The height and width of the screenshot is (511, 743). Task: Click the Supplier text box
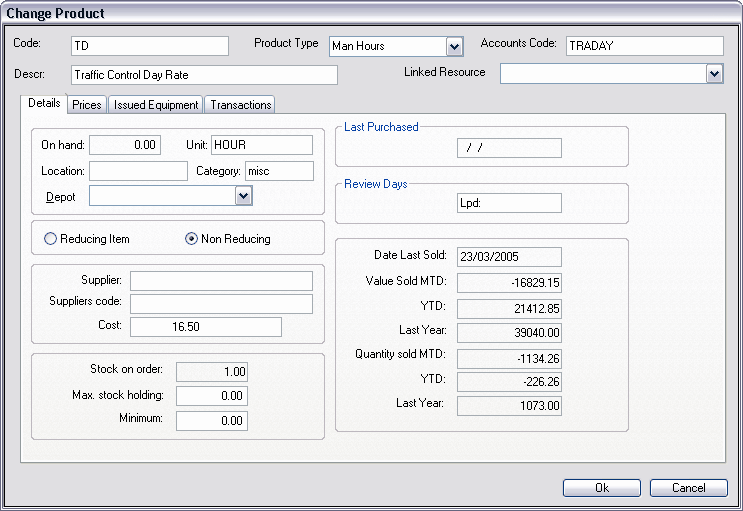(x=221, y=280)
